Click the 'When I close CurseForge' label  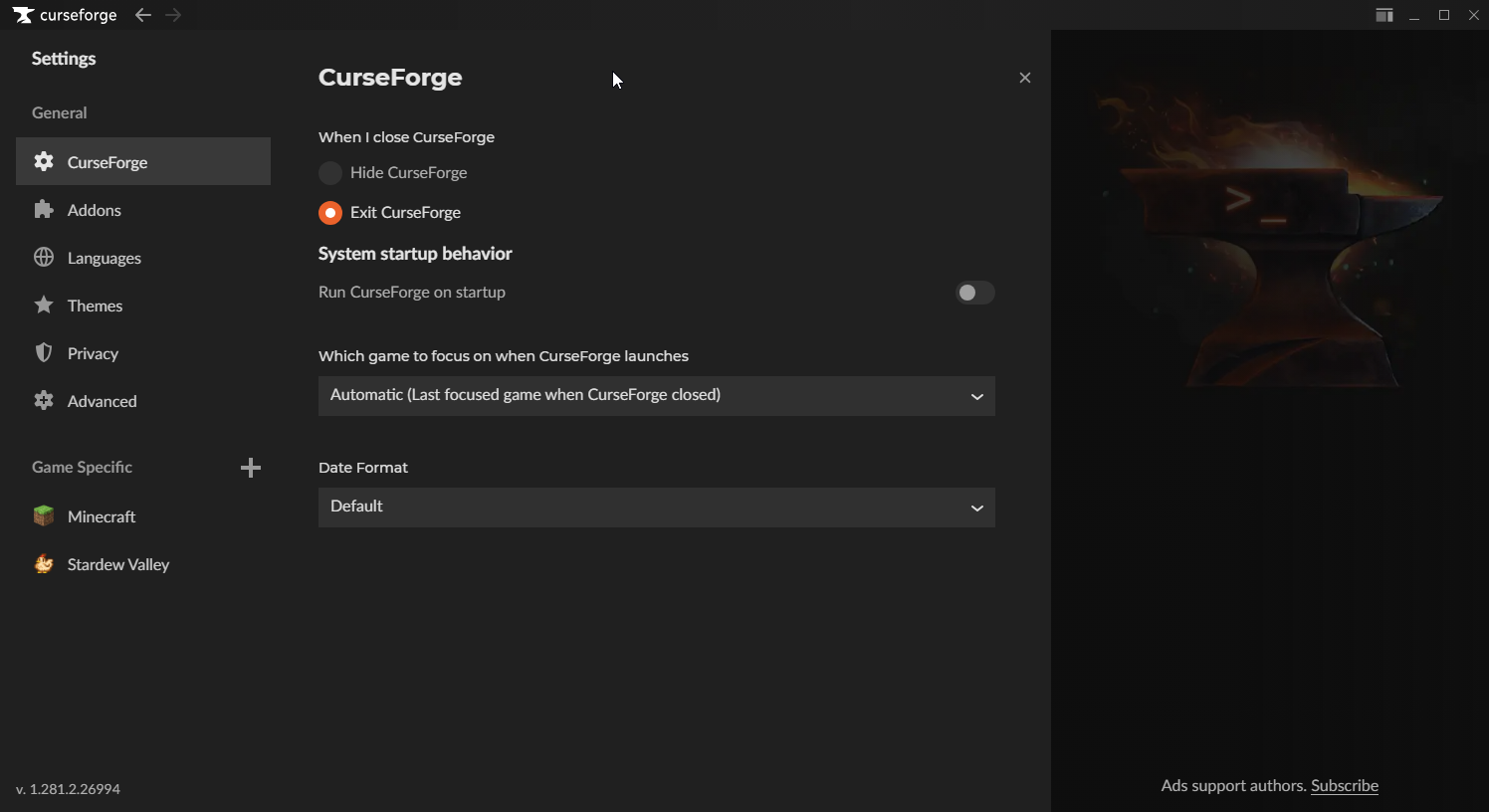coord(406,137)
